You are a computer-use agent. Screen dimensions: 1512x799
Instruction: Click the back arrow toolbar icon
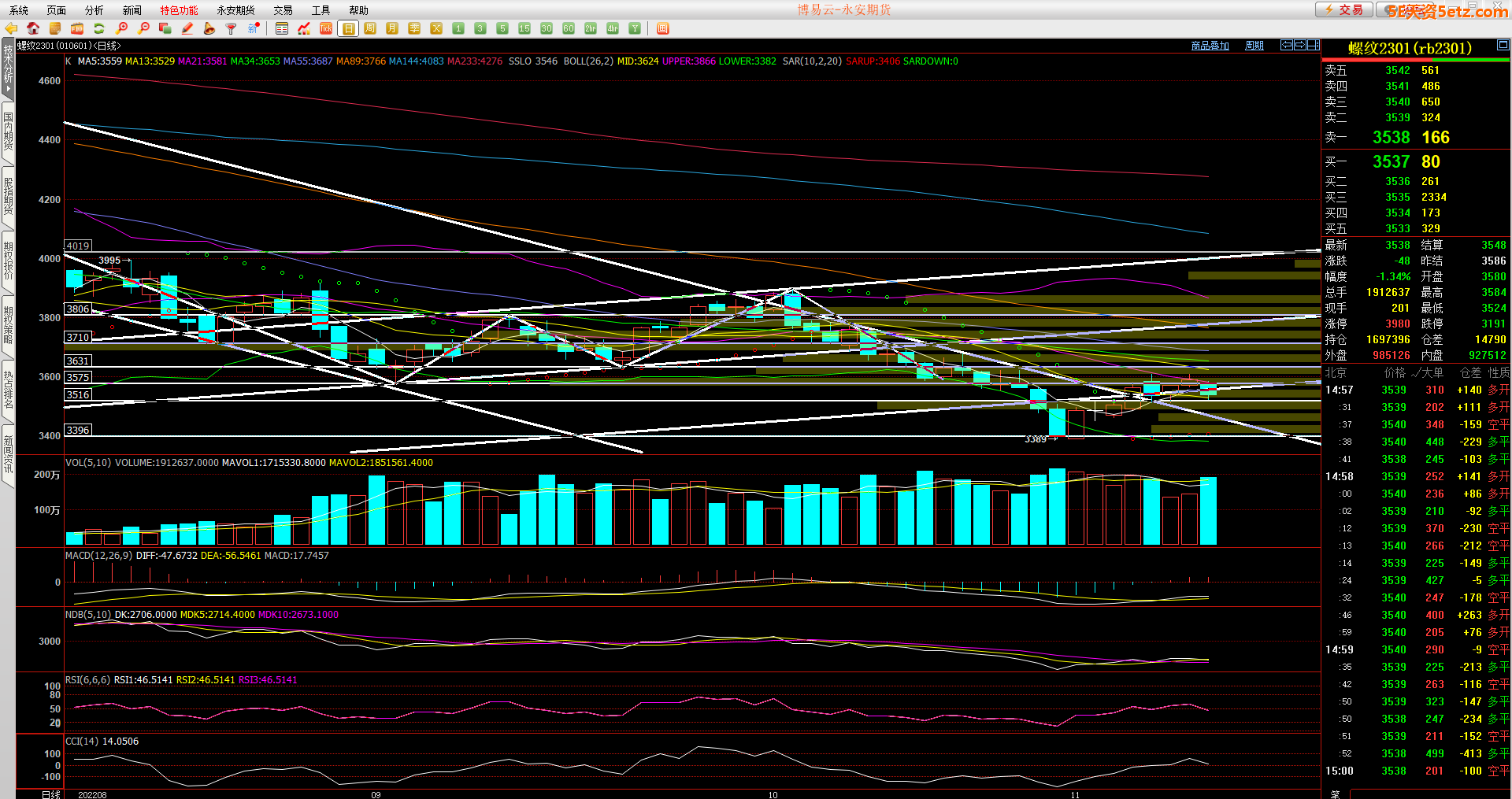coord(11,28)
